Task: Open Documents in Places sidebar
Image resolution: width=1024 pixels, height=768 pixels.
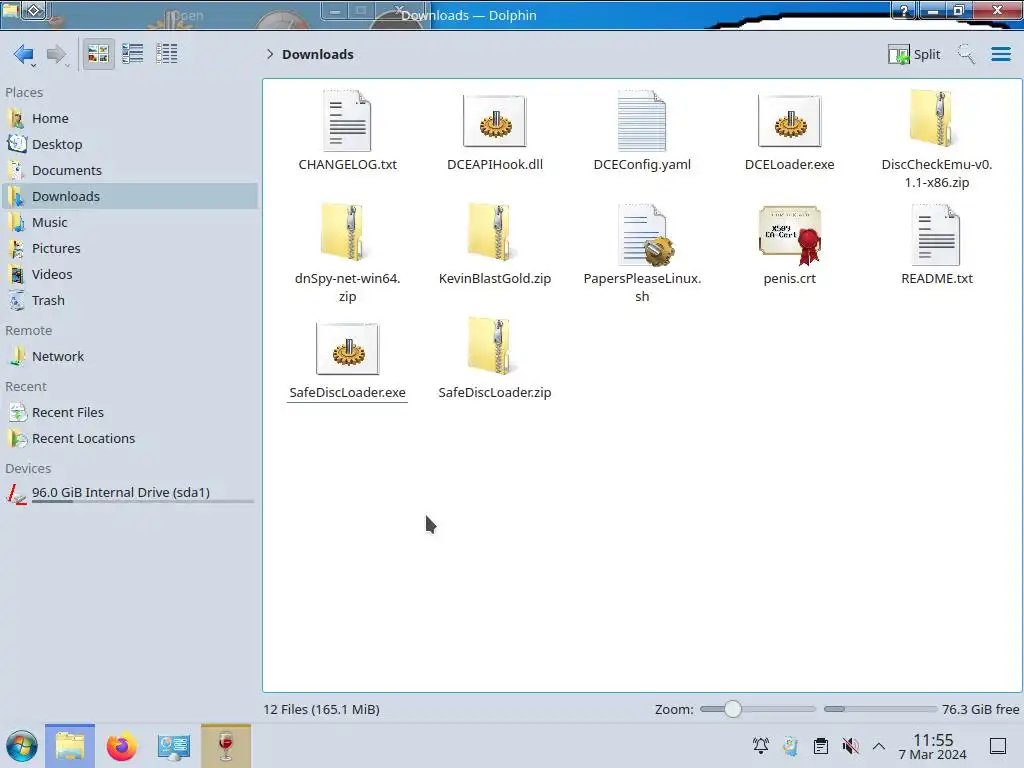Action: (x=129, y=170)
